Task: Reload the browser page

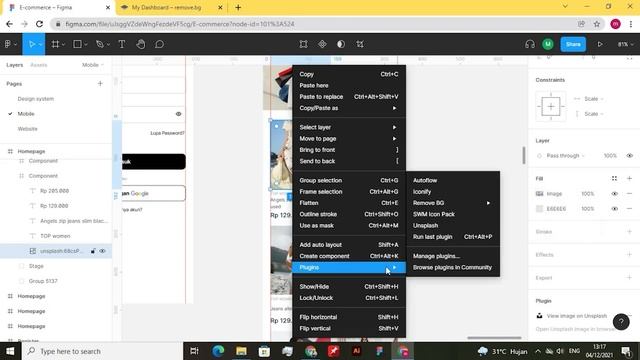Action: pos(39,24)
